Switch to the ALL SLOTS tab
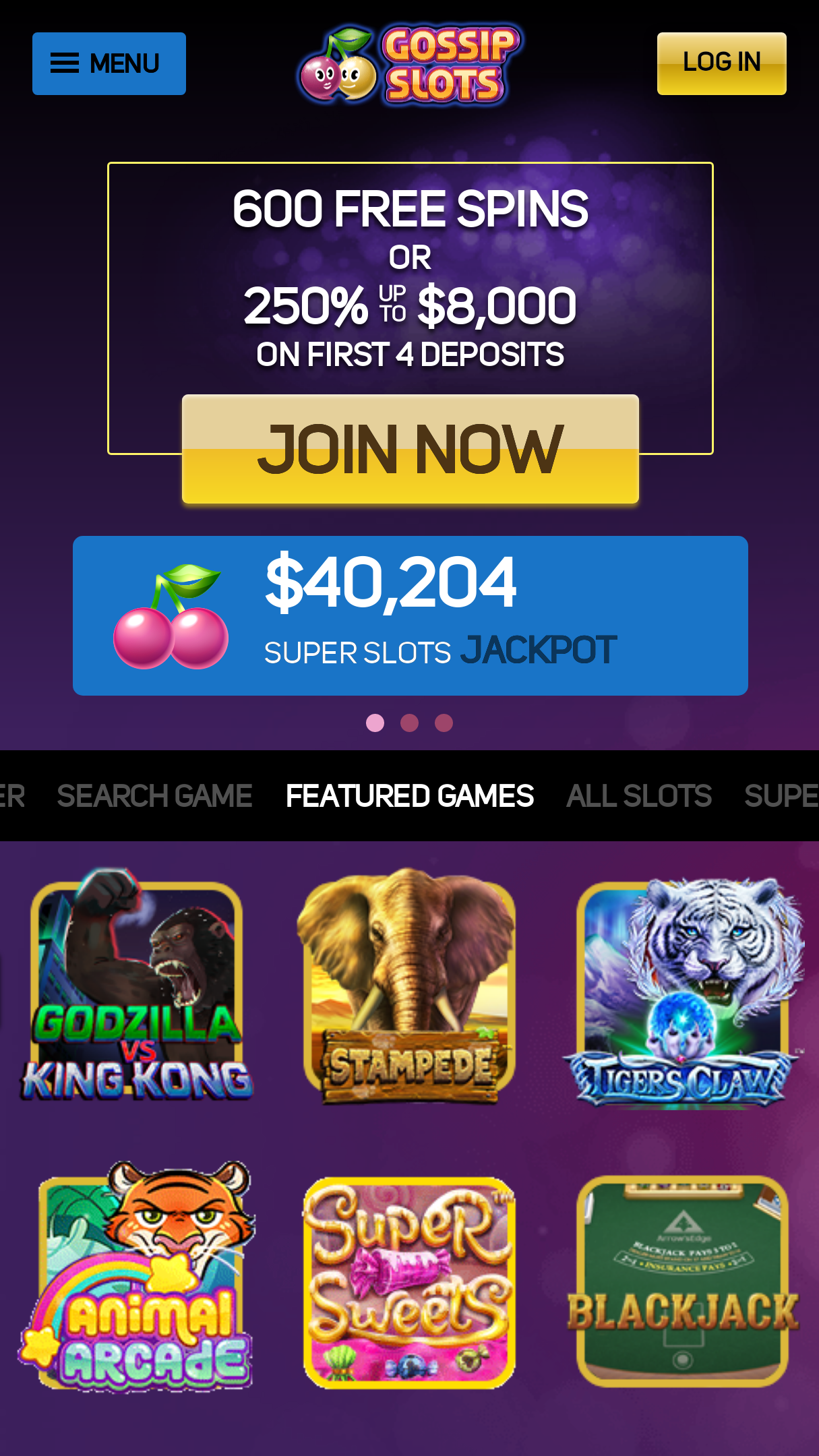 639,796
